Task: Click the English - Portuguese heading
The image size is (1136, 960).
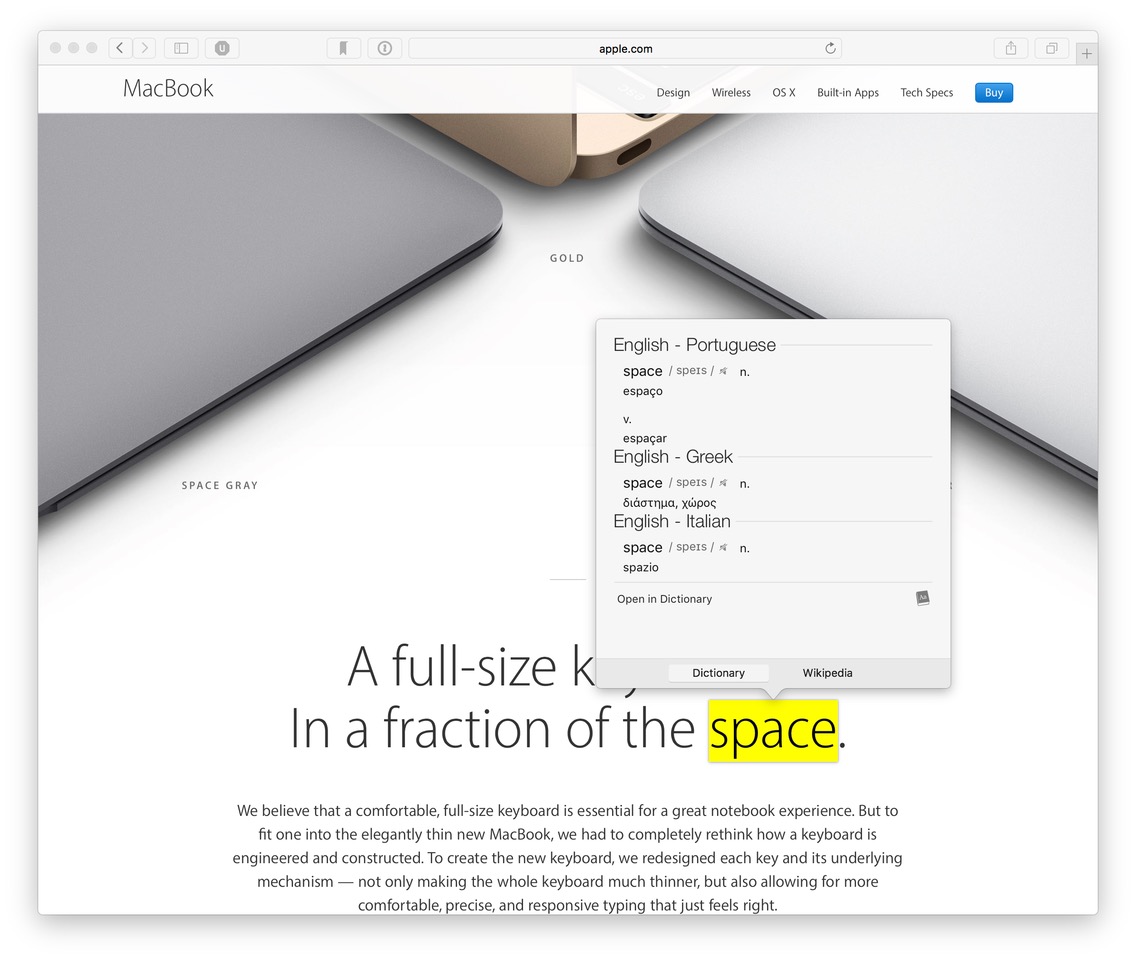Action: coord(694,345)
